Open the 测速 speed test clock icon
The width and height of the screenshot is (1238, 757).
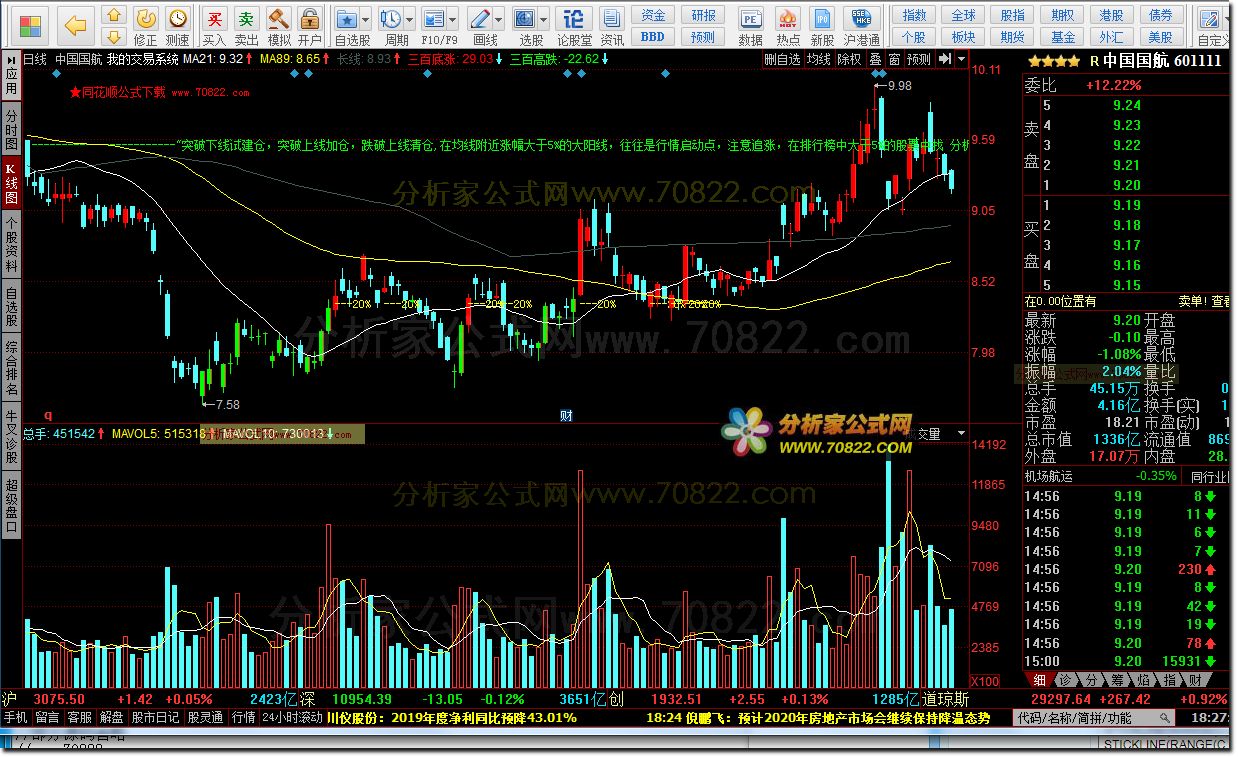177,26
